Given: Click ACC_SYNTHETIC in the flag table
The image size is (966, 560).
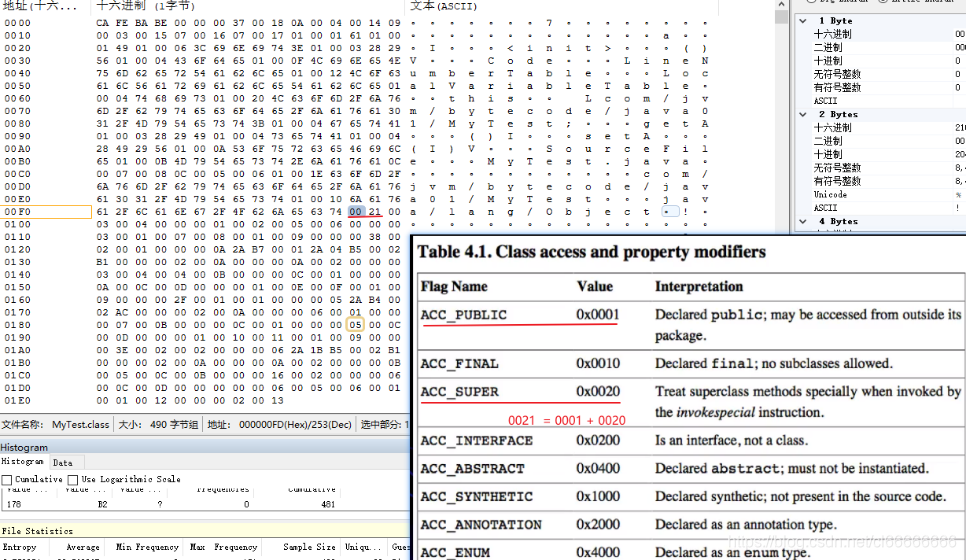Looking at the screenshot, I should [477, 497].
